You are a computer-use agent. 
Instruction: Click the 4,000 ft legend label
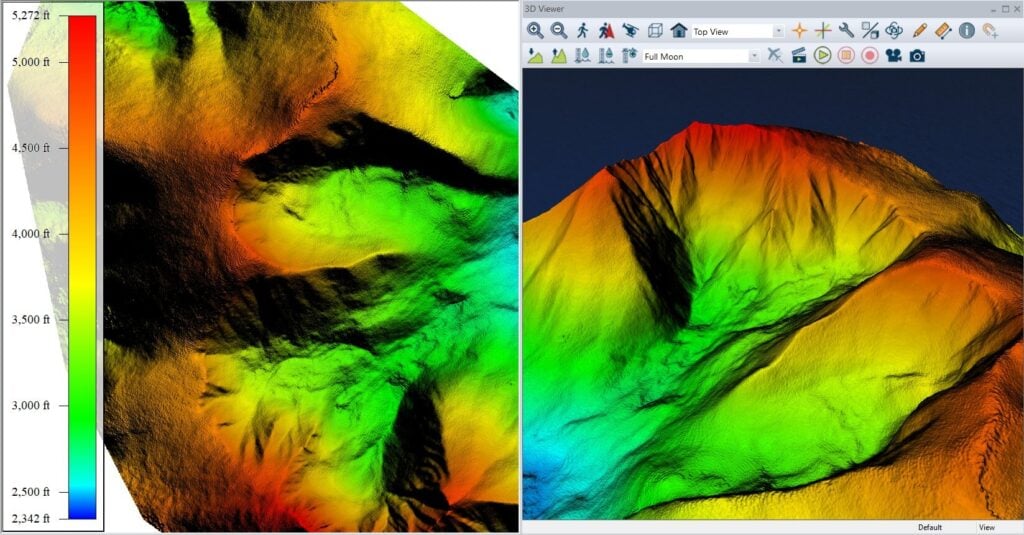coord(31,233)
